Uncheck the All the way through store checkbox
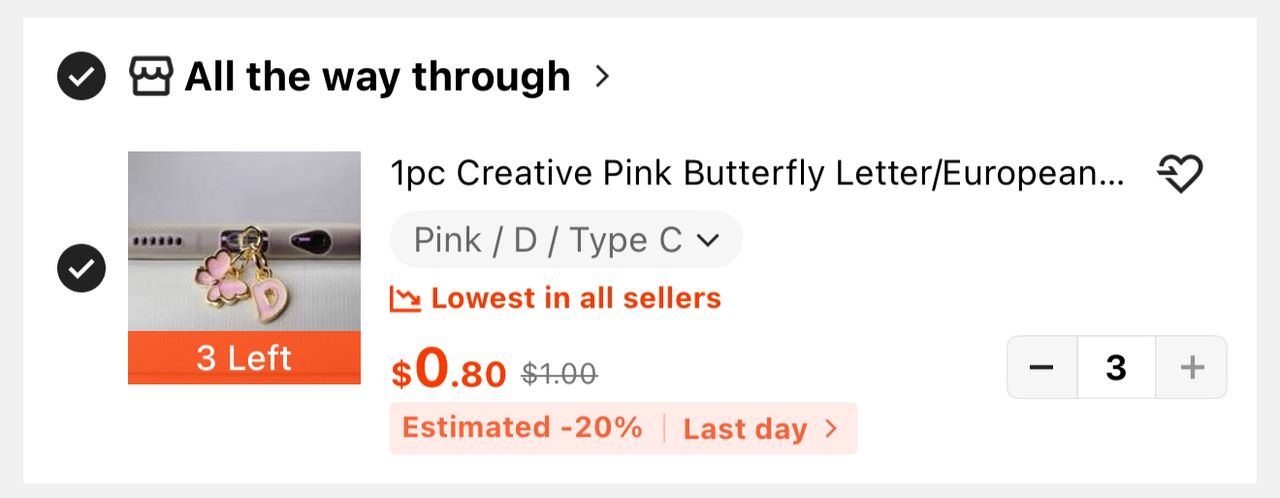 coord(82,76)
